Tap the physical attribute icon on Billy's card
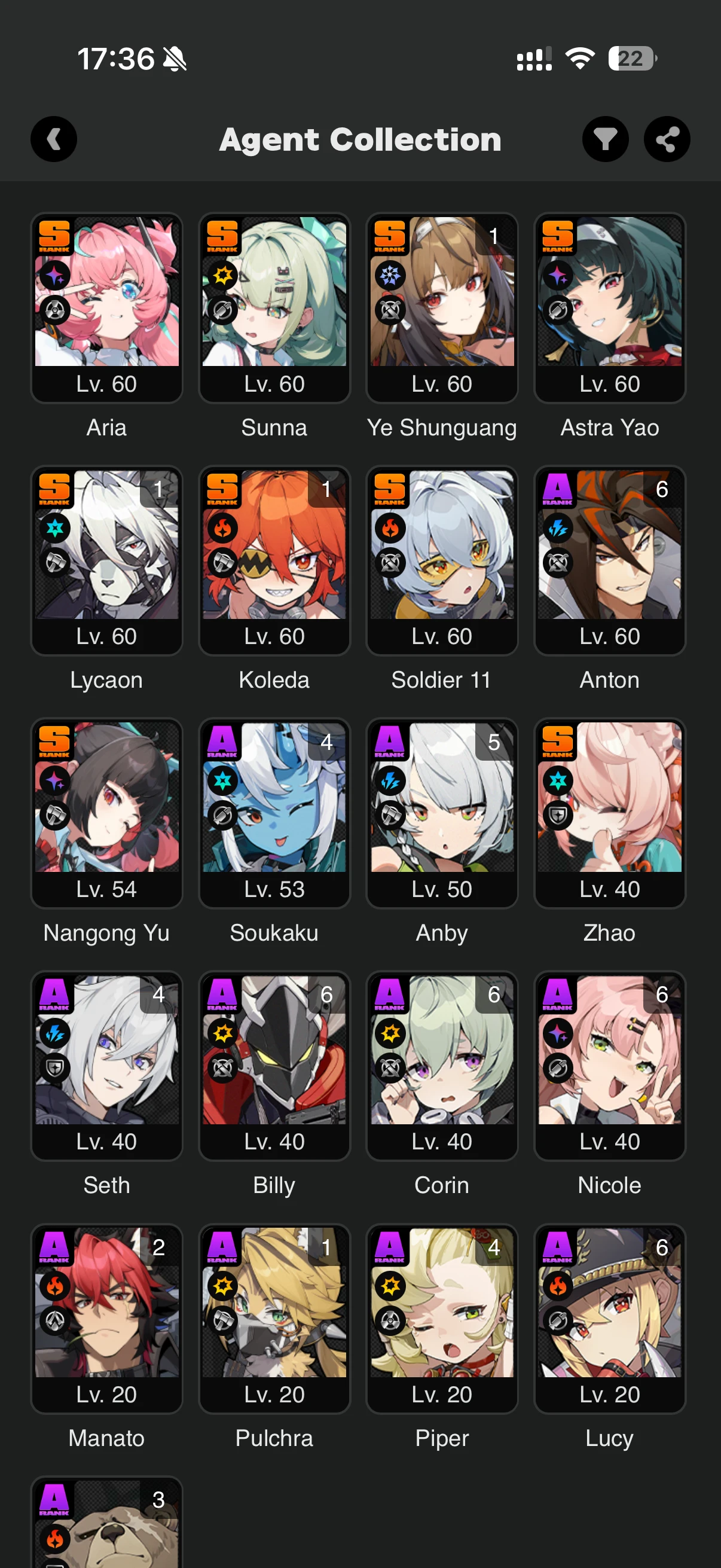This screenshot has height=1568, width=721. (x=222, y=1033)
